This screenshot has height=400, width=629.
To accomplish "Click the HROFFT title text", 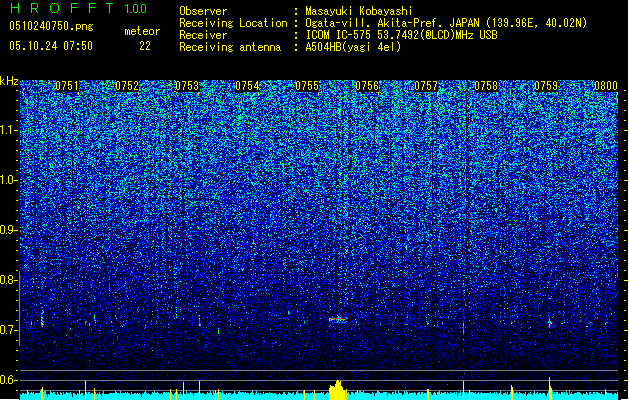I will click(x=62, y=8).
